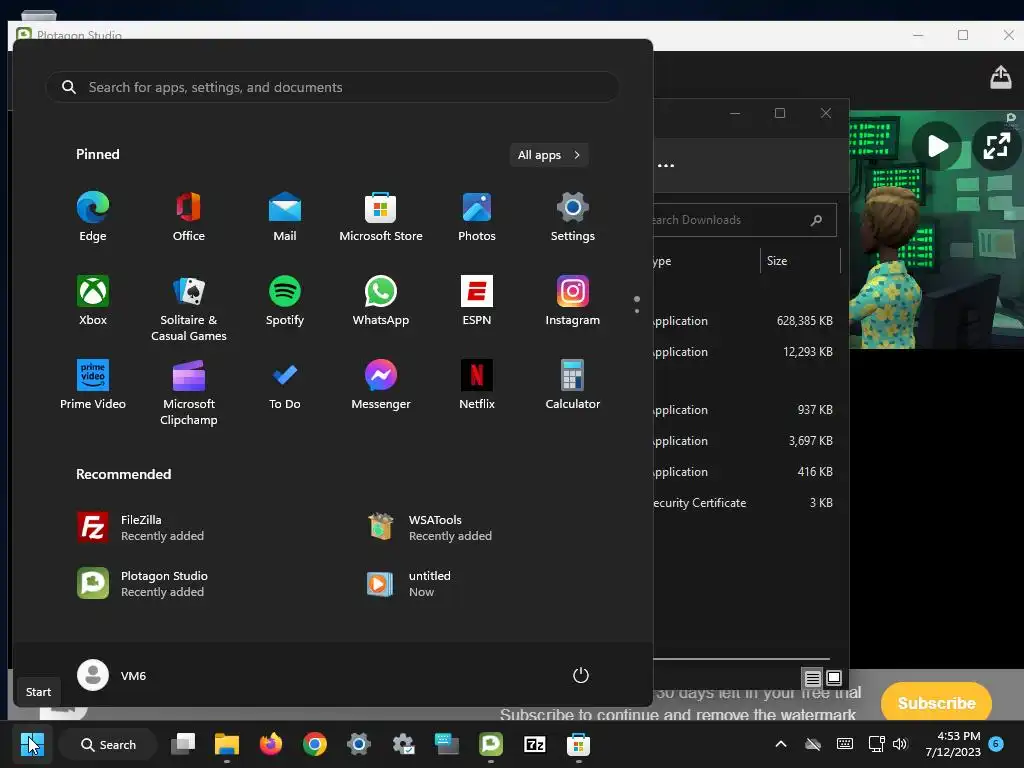Launch the ESPN app
The width and height of the screenshot is (1024, 768).
click(x=477, y=301)
